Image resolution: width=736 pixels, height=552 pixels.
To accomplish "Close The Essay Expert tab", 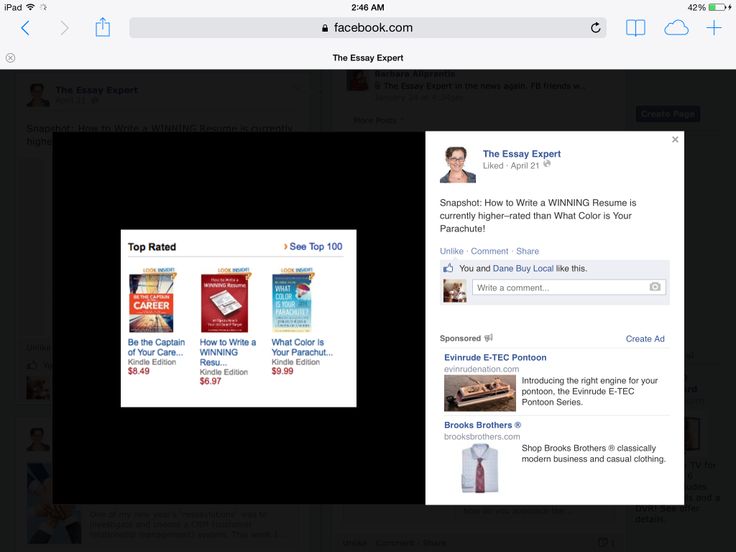I will (10, 58).
